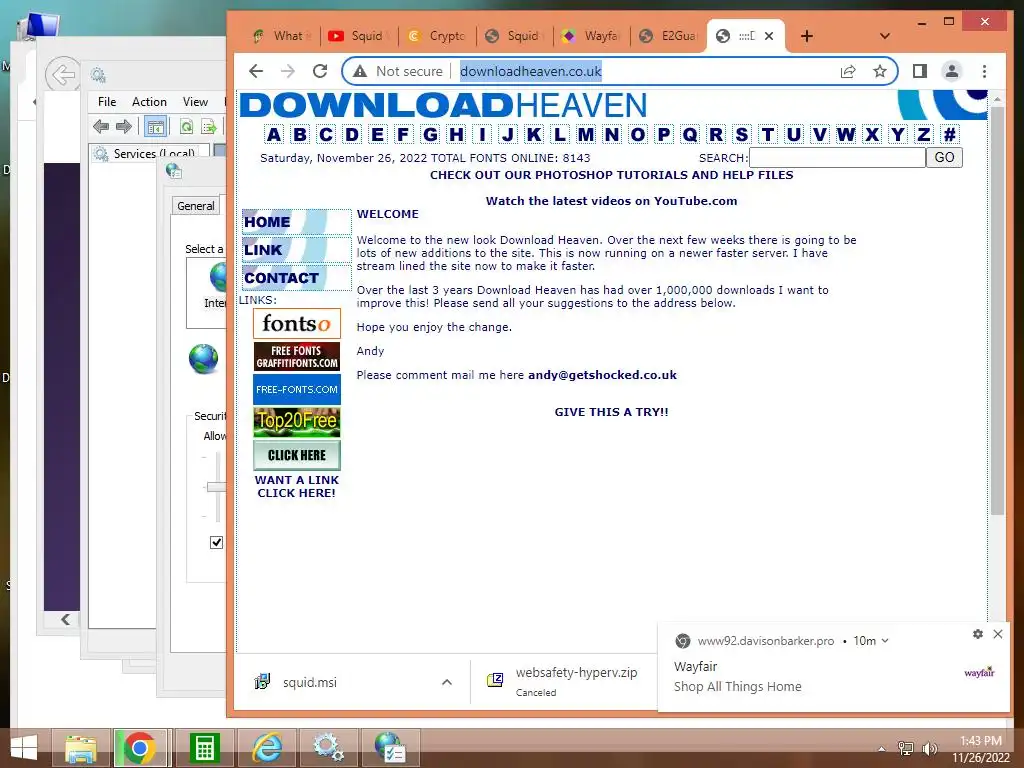Switch to the Crypto tab
Viewport: 1024px width, 768px height.
click(437, 36)
